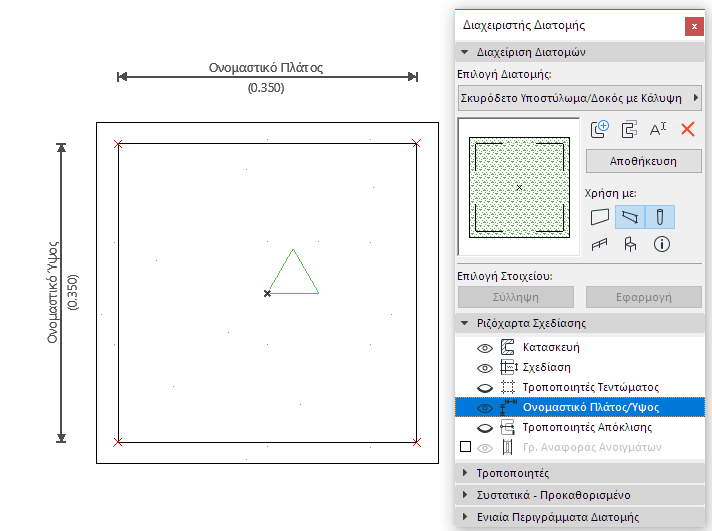
Task: Expand the Τροποποιητές section
Action: [465, 473]
